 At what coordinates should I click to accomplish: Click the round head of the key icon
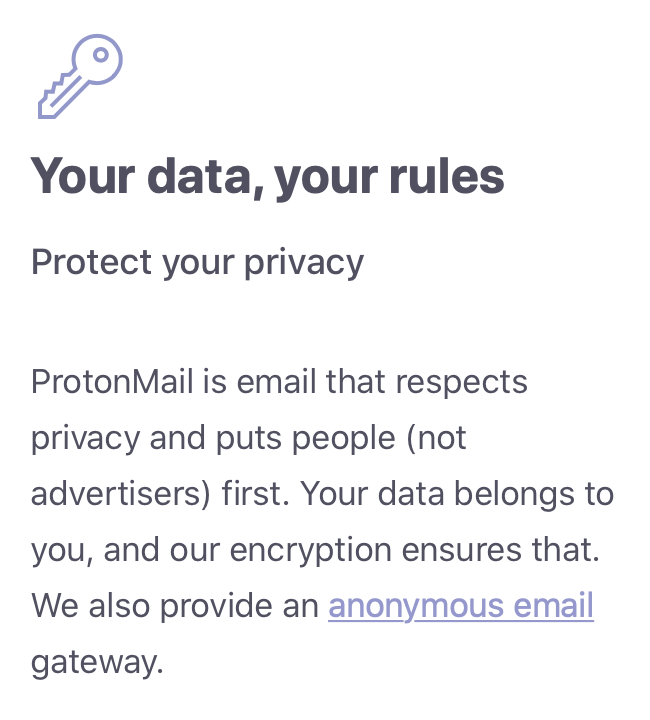tap(100, 58)
